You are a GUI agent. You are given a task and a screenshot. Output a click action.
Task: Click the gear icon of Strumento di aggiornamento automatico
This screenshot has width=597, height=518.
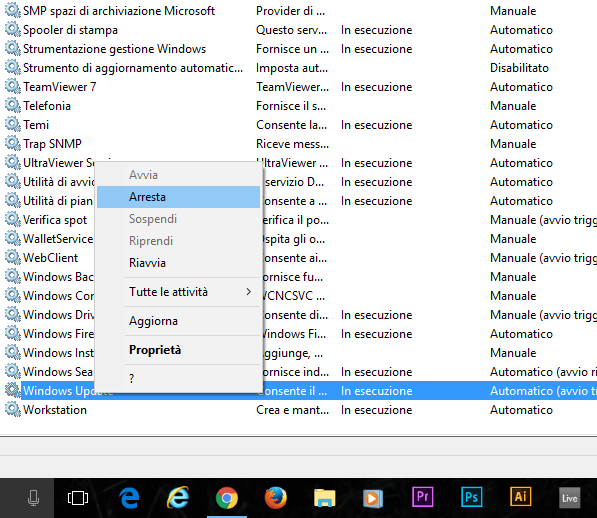(13, 68)
